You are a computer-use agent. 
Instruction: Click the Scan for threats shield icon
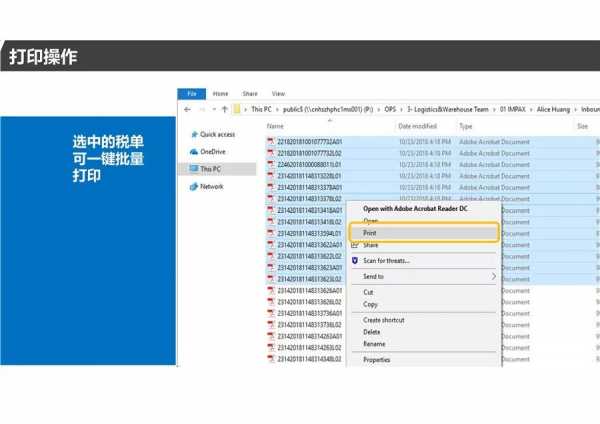tap(354, 260)
